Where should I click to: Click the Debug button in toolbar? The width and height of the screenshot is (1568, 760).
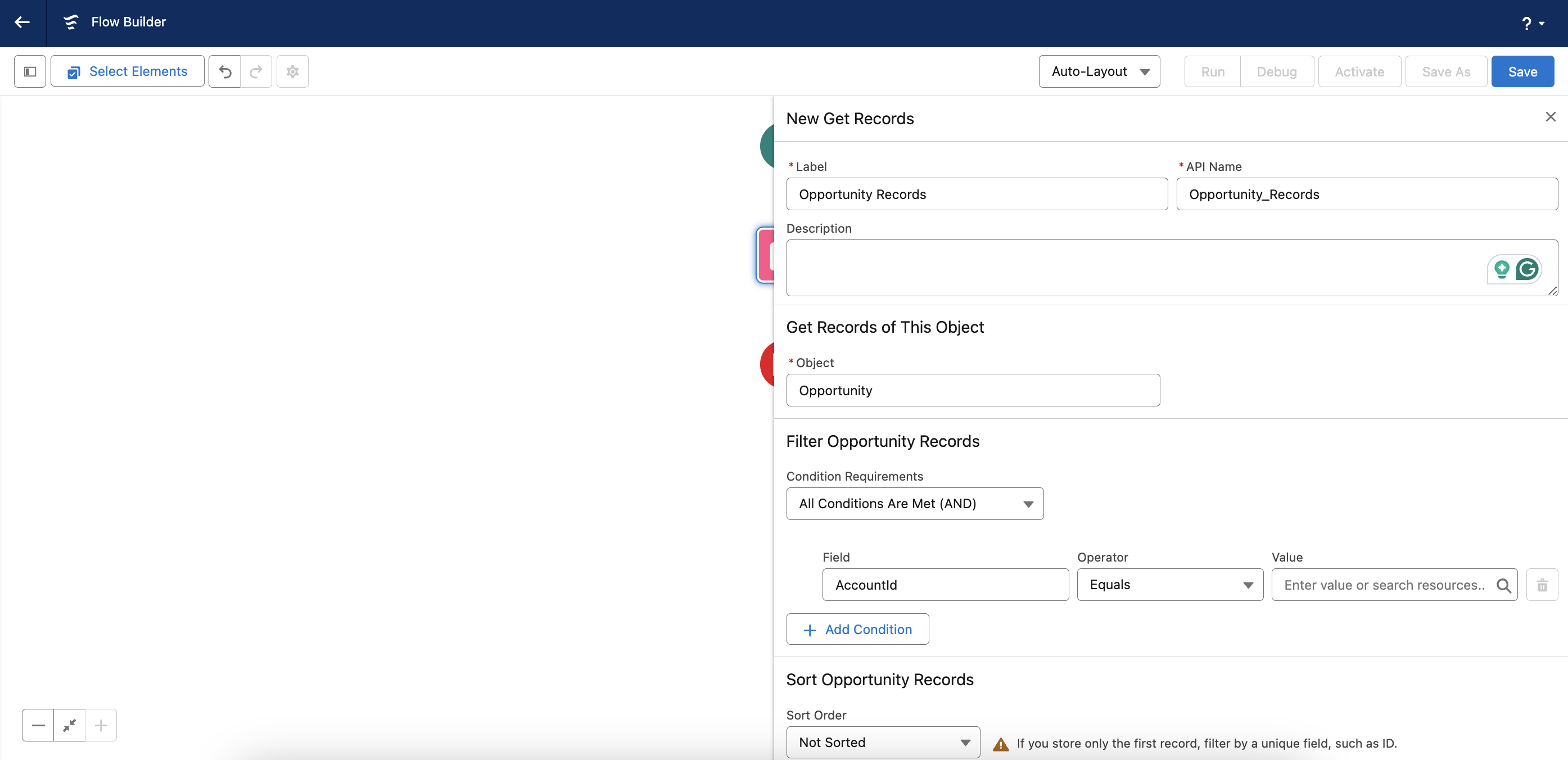coord(1278,71)
